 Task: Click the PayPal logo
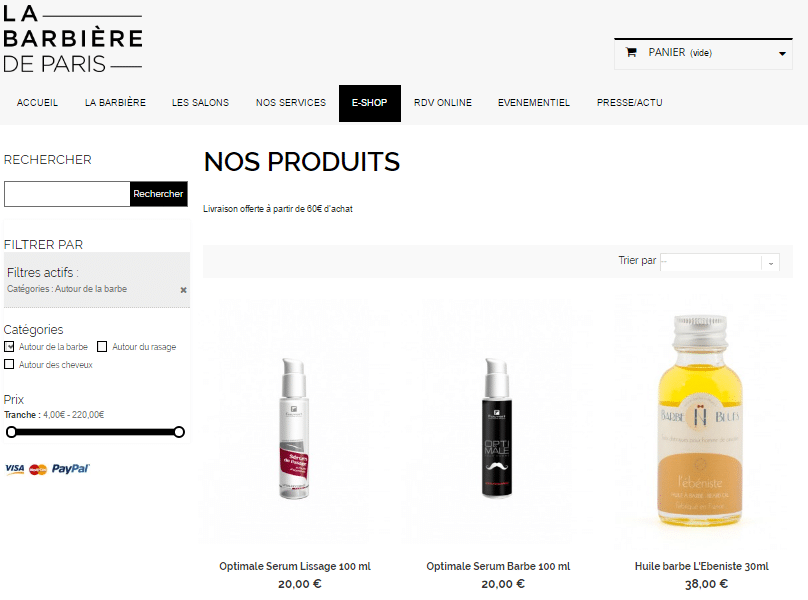tap(70, 469)
